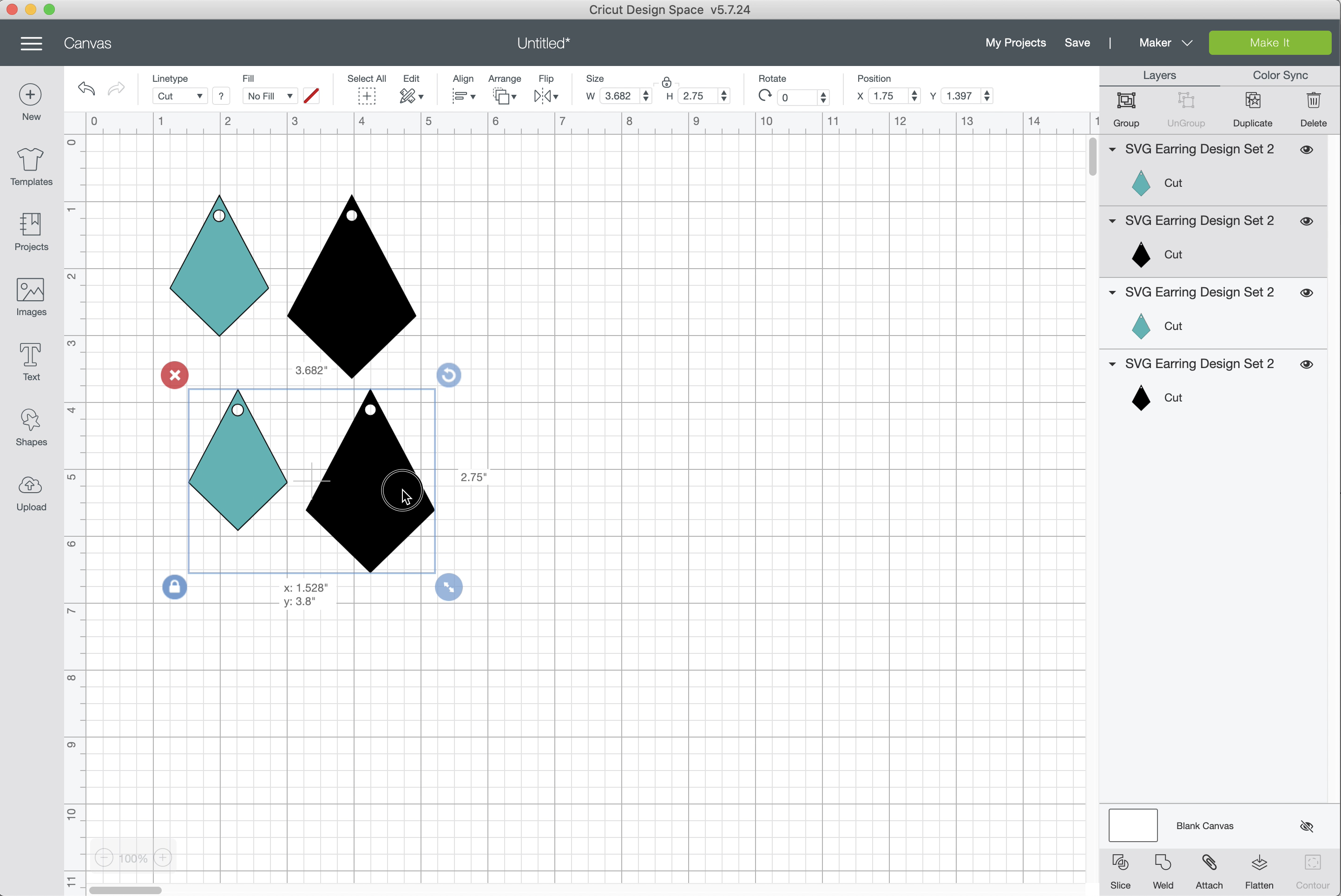The width and height of the screenshot is (1341, 896).
Task: Duplicate the selected layers
Action: (1252, 109)
